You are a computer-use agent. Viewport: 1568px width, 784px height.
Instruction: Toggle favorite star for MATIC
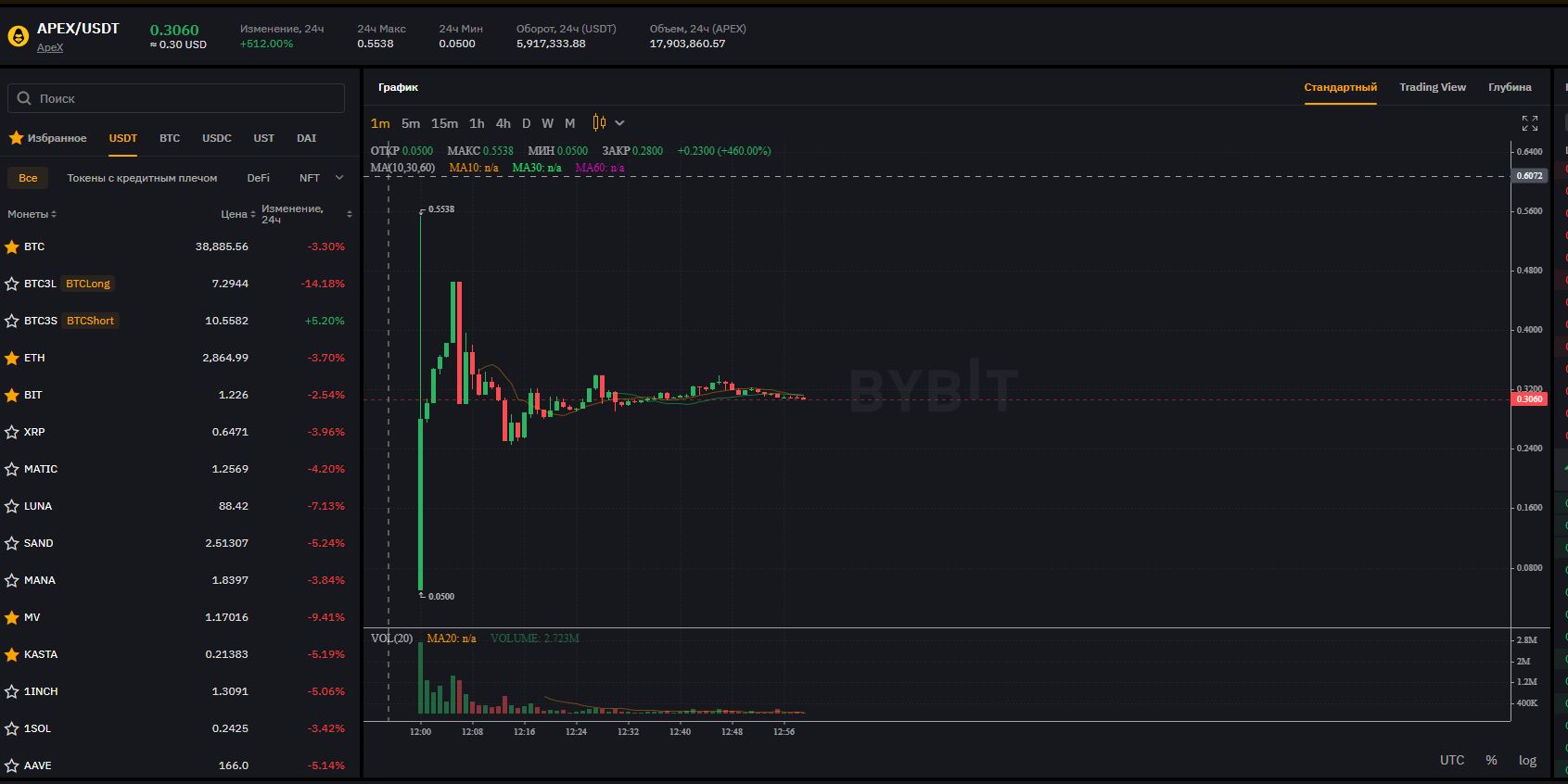point(12,469)
